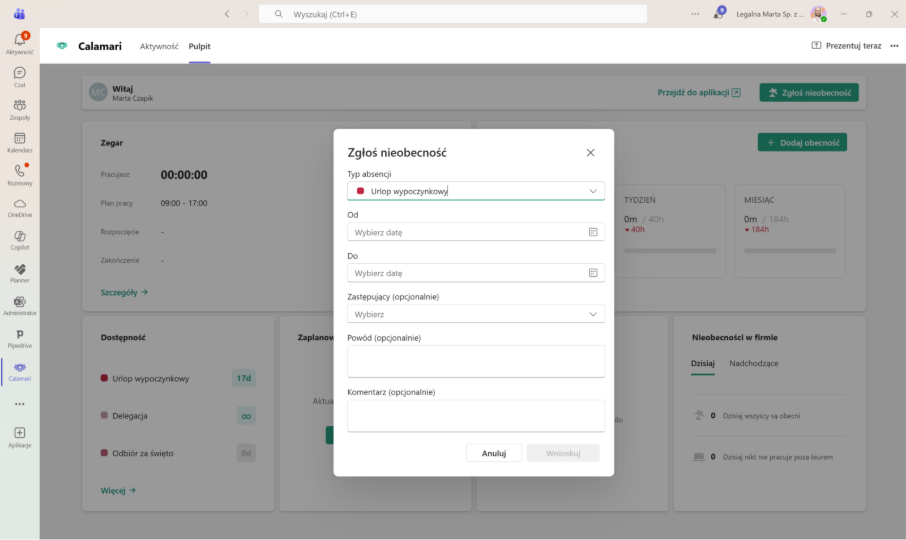Click Prezentuj teraz in the header
The width and height of the screenshot is (906, 540).
846,46
